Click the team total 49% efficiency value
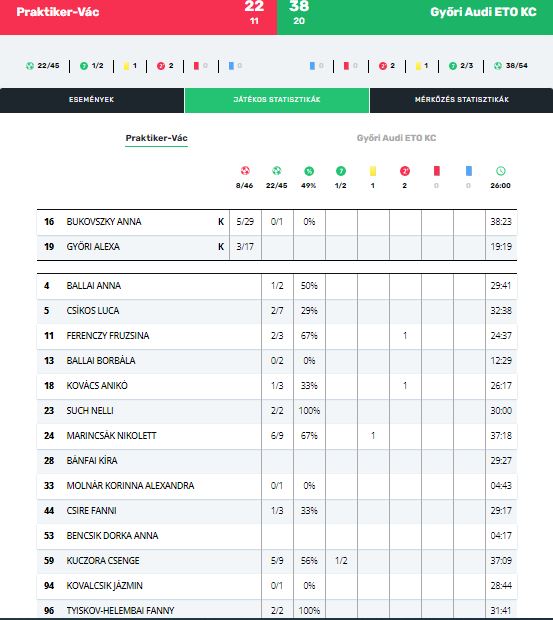The height and width of the screenshot is (620, 553). click(x=309, y=185)
